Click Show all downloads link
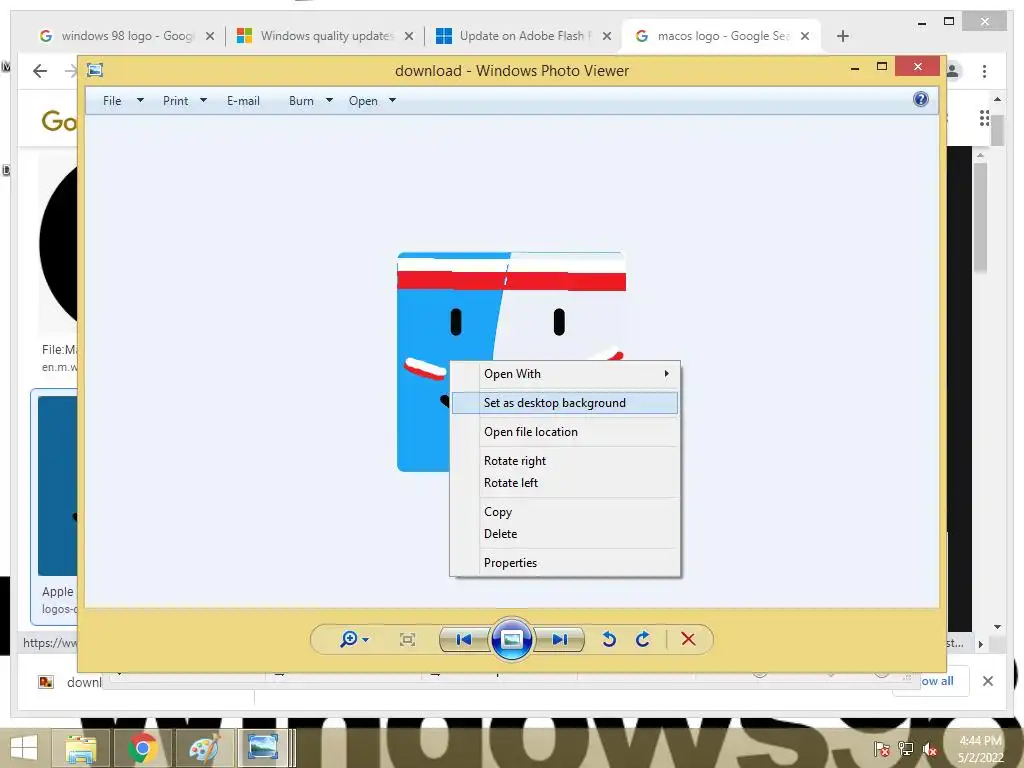1024x768 pixels. 937,681
